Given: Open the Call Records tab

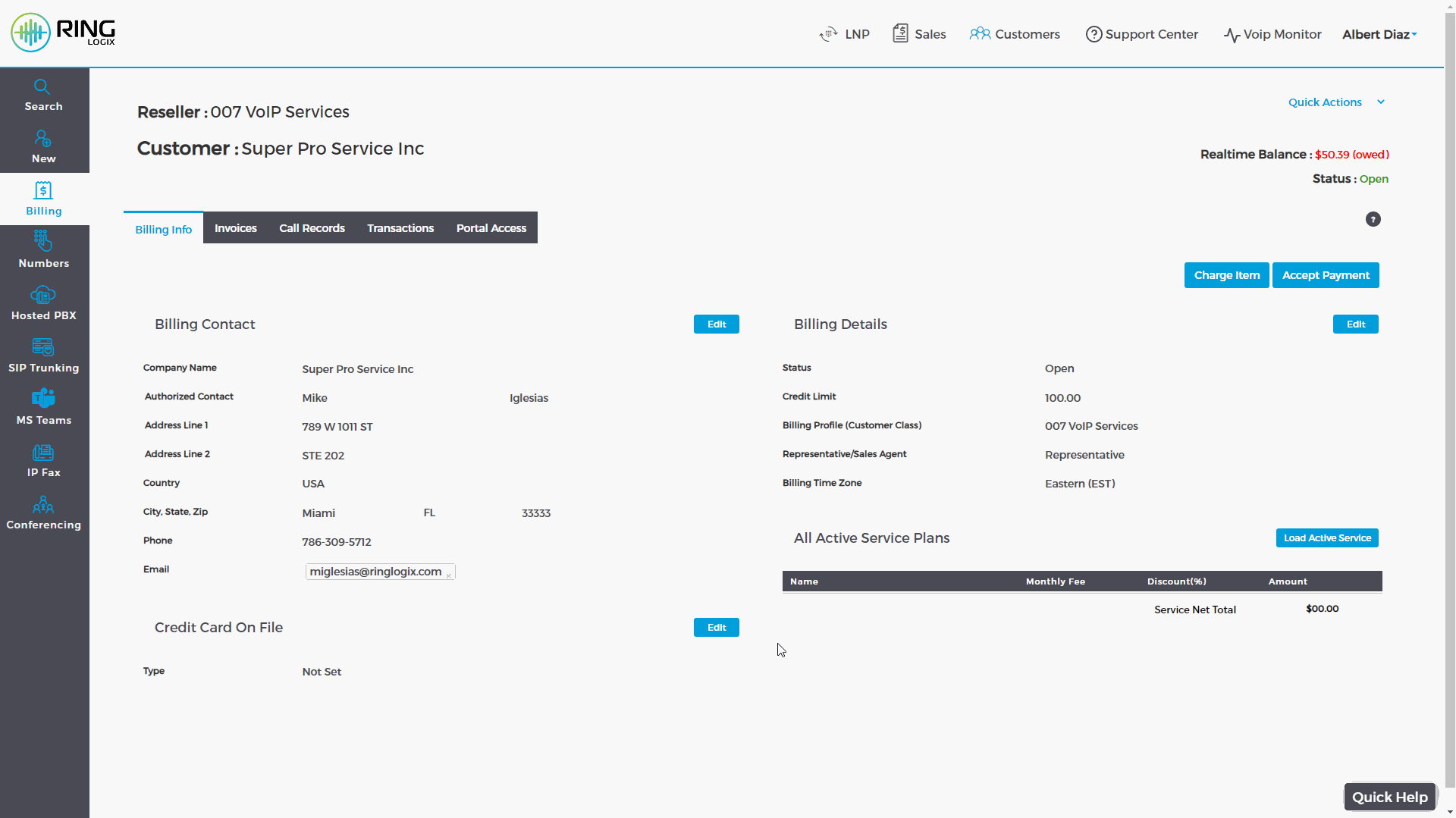Looking at the screenshot, I should 312,227.
